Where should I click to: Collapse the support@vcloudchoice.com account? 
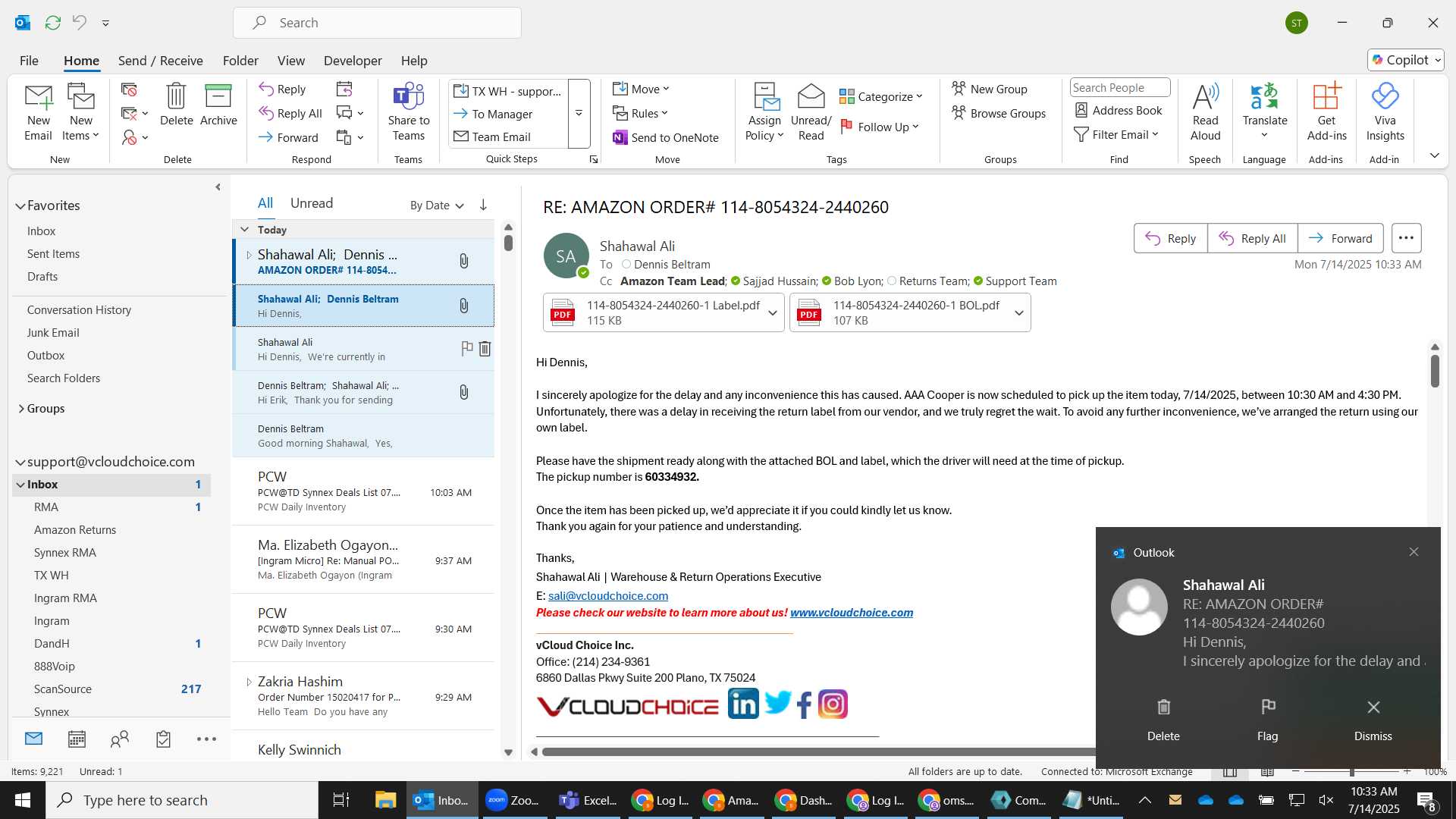pyautogui.click(x=20, y=462)
